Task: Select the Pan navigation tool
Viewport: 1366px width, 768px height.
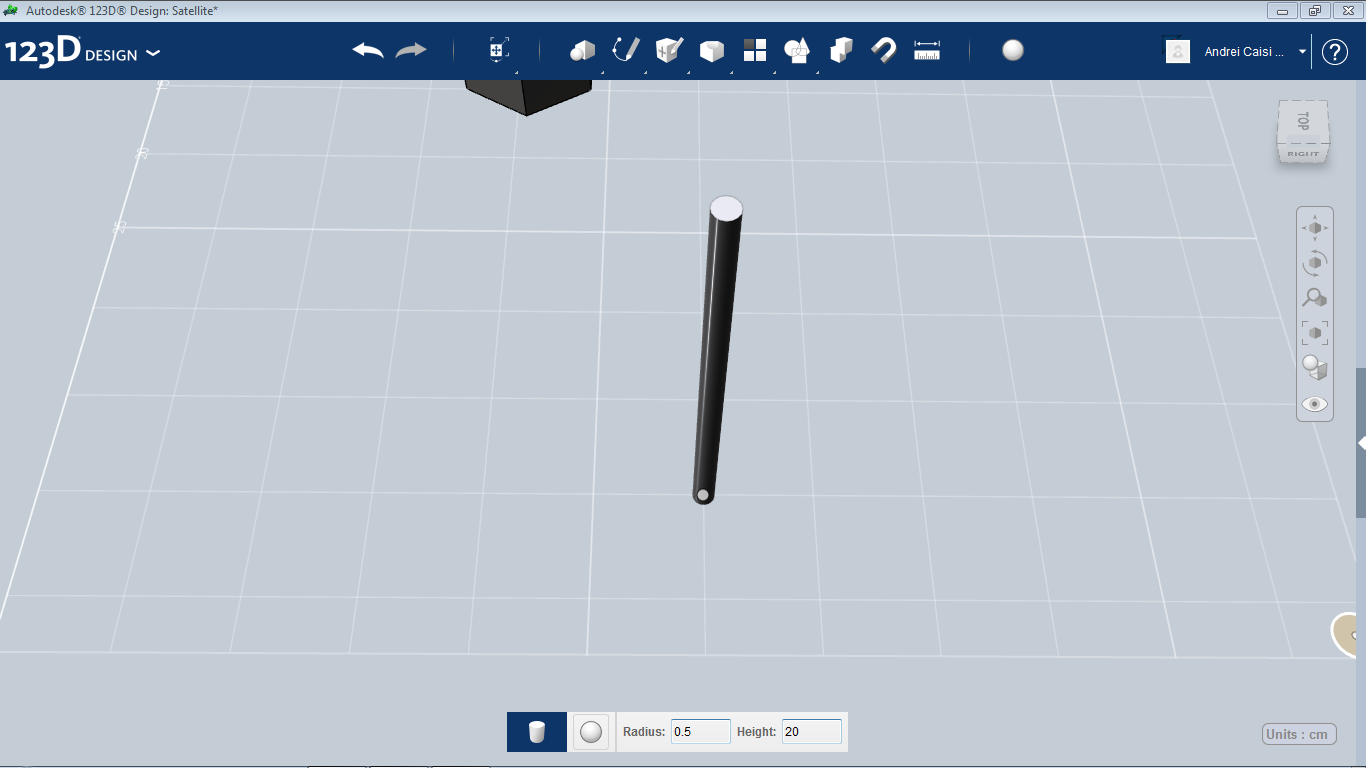Action: (x=1315, y=228)
